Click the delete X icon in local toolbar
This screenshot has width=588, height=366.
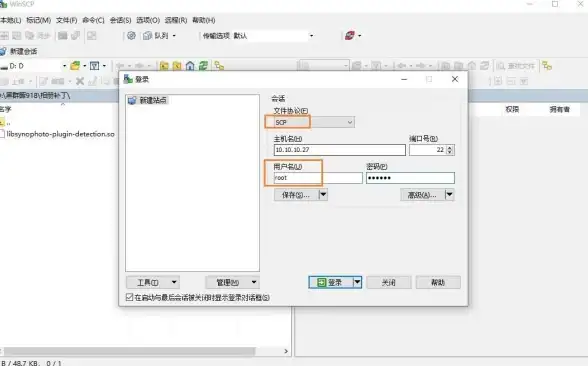pyautogui.click(x=80, y=81)
